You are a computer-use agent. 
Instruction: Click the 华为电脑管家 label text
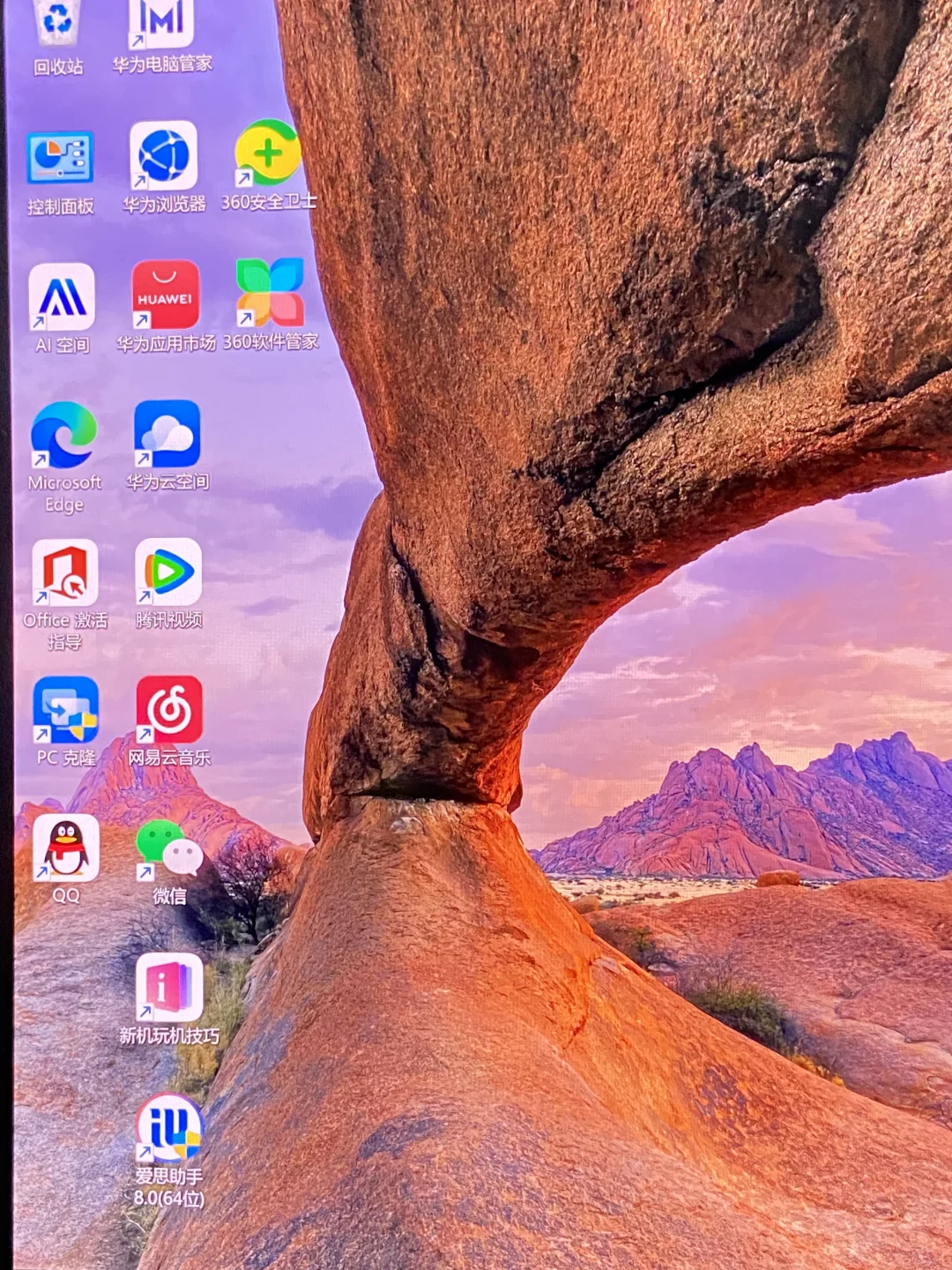pos(162,63)
